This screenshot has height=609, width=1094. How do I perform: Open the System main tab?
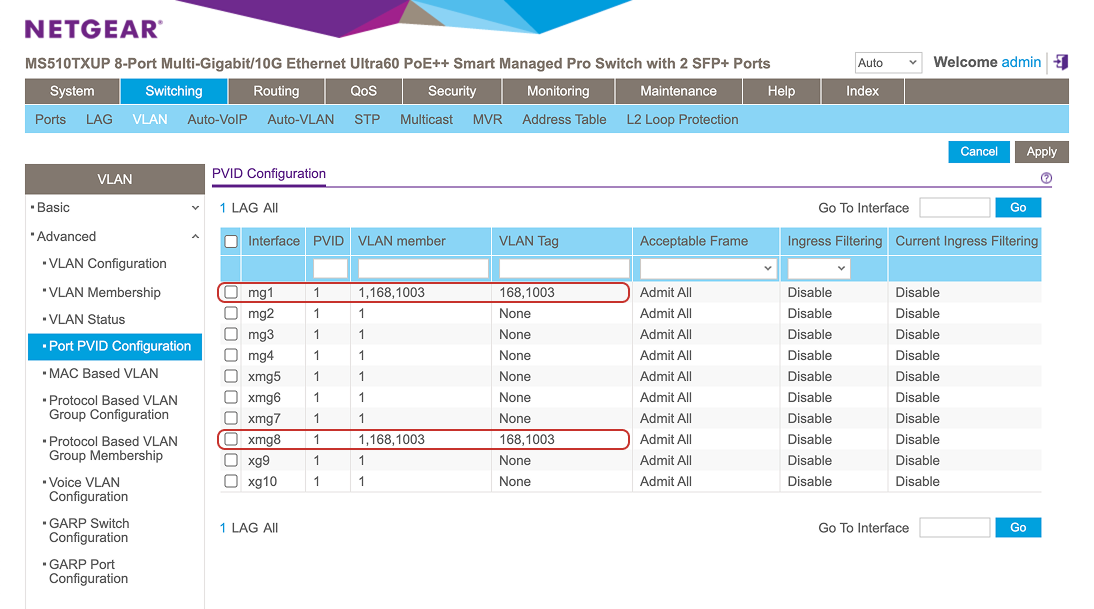(x=72, y=91)
